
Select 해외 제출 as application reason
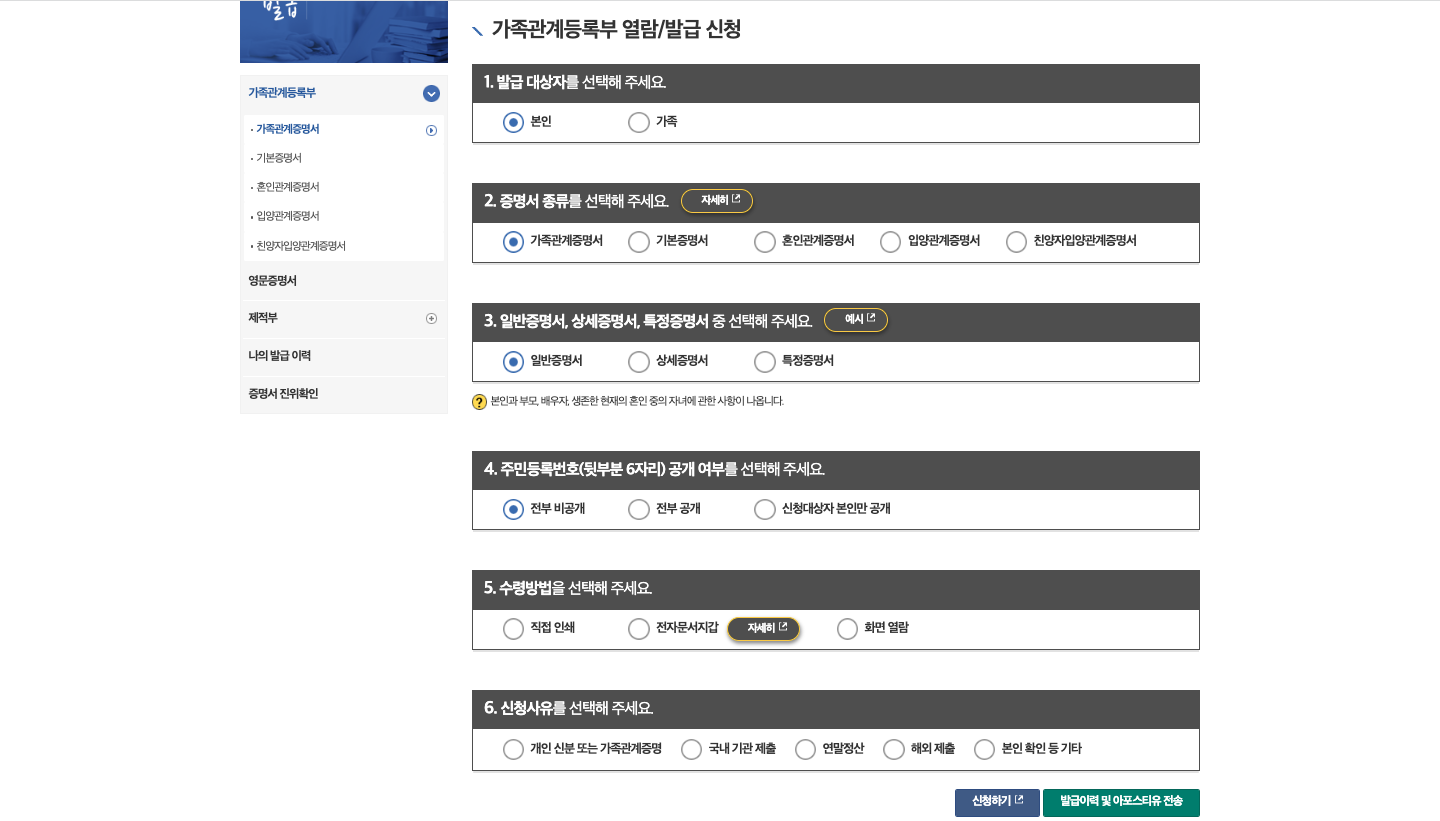893,748
